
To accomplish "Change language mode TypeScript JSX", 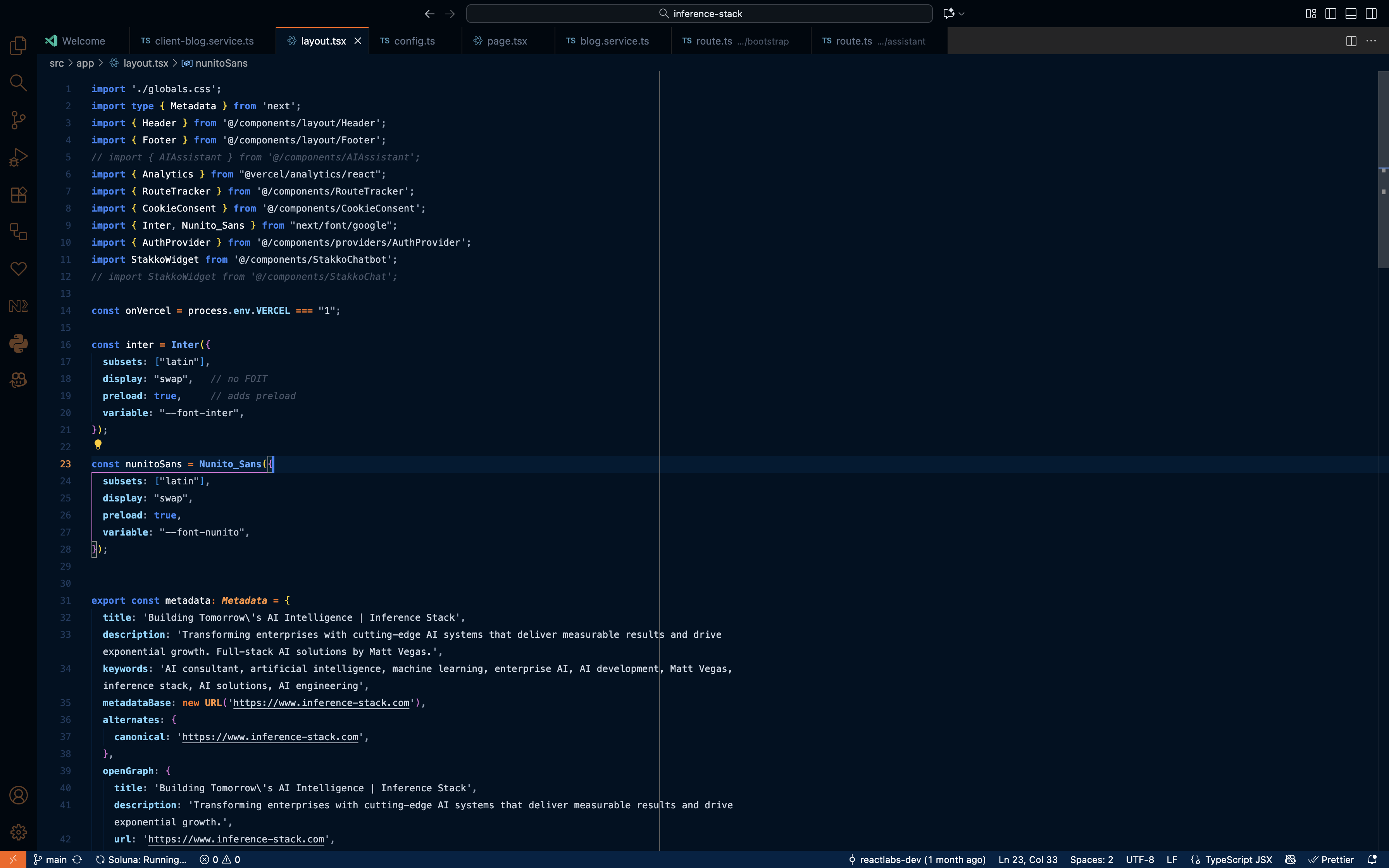I will pyautogui.click(x=1238, y=859).
